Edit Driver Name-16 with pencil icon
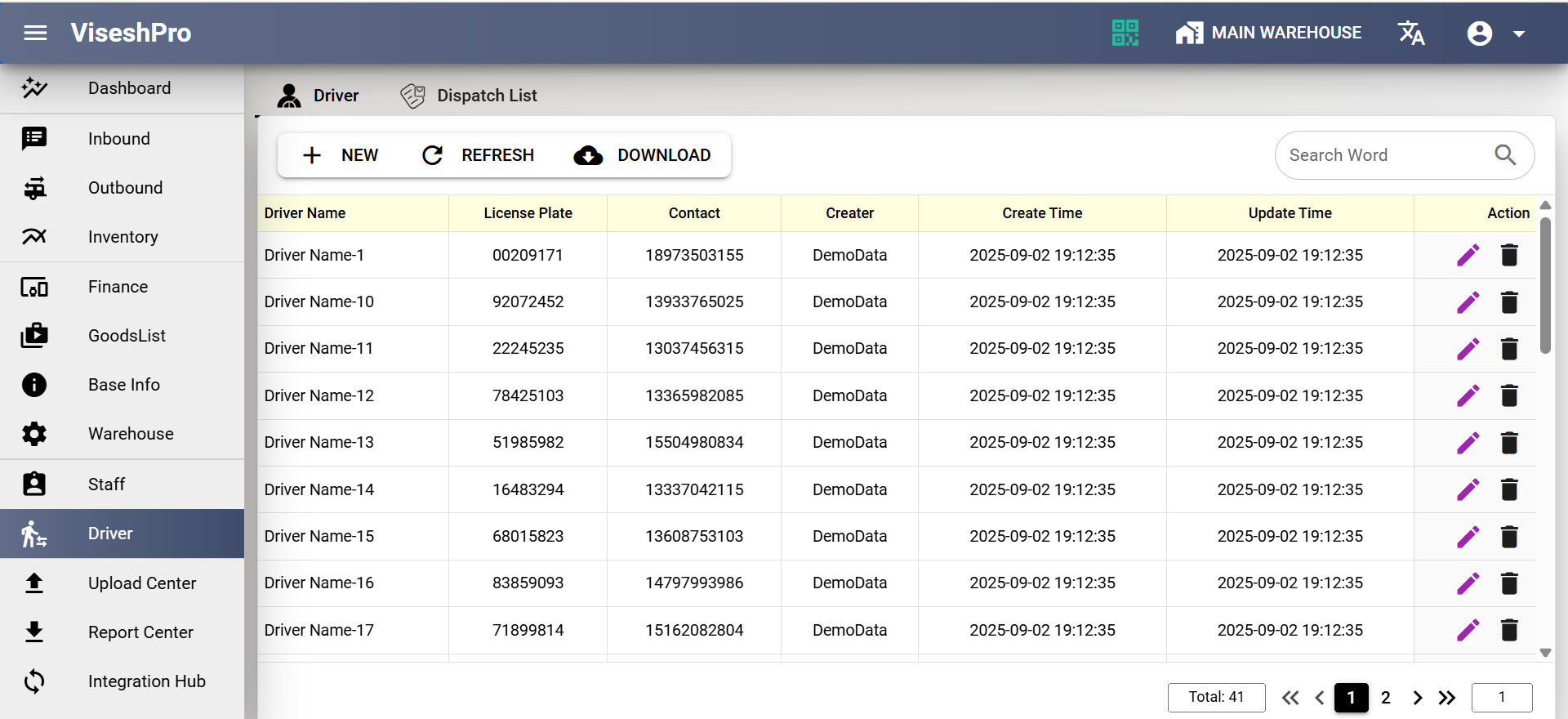Screen dimensions: 1568x719 (x=1468, y=583)
